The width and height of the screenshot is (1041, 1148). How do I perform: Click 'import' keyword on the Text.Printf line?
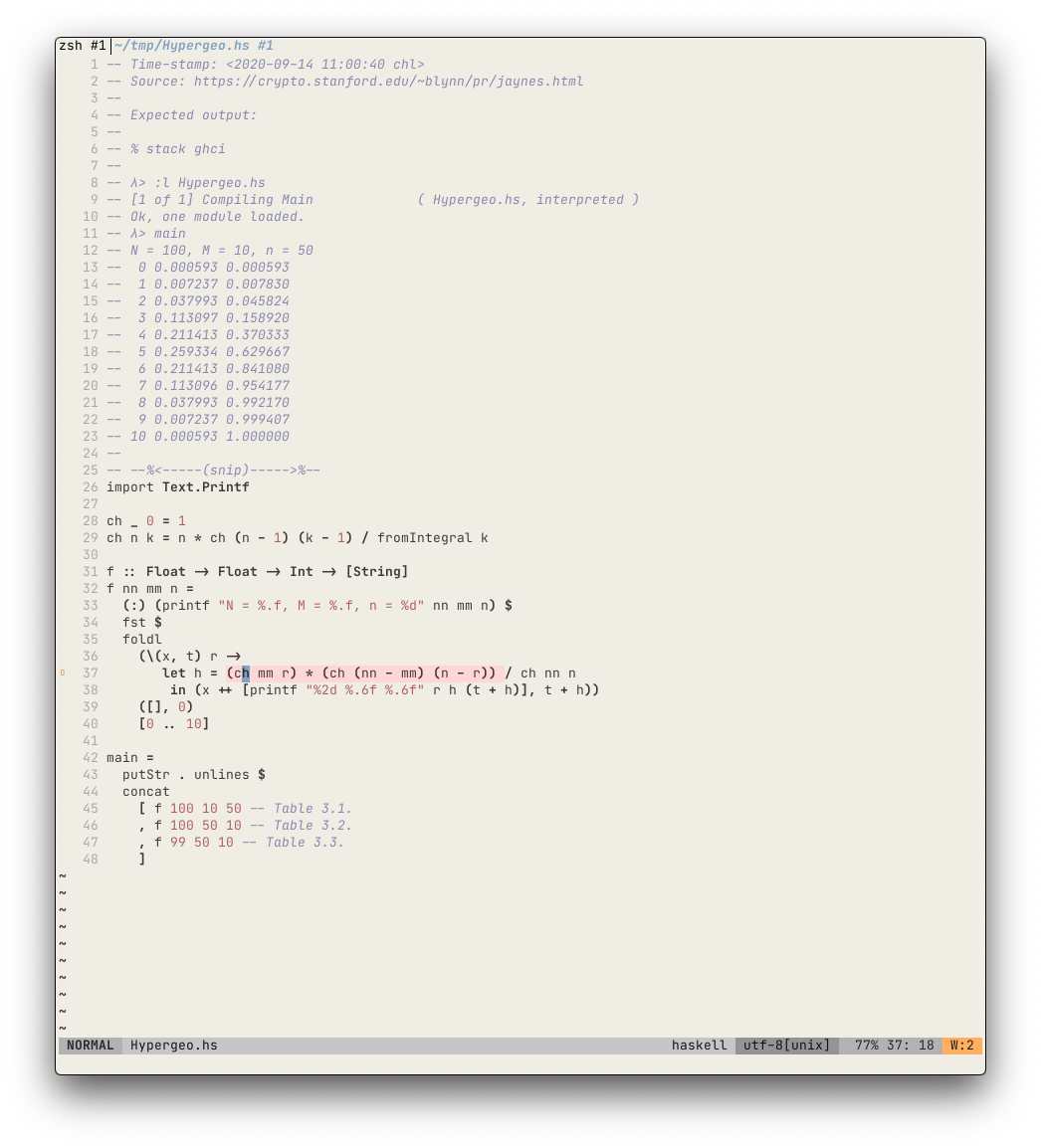[x=130, y=487]
